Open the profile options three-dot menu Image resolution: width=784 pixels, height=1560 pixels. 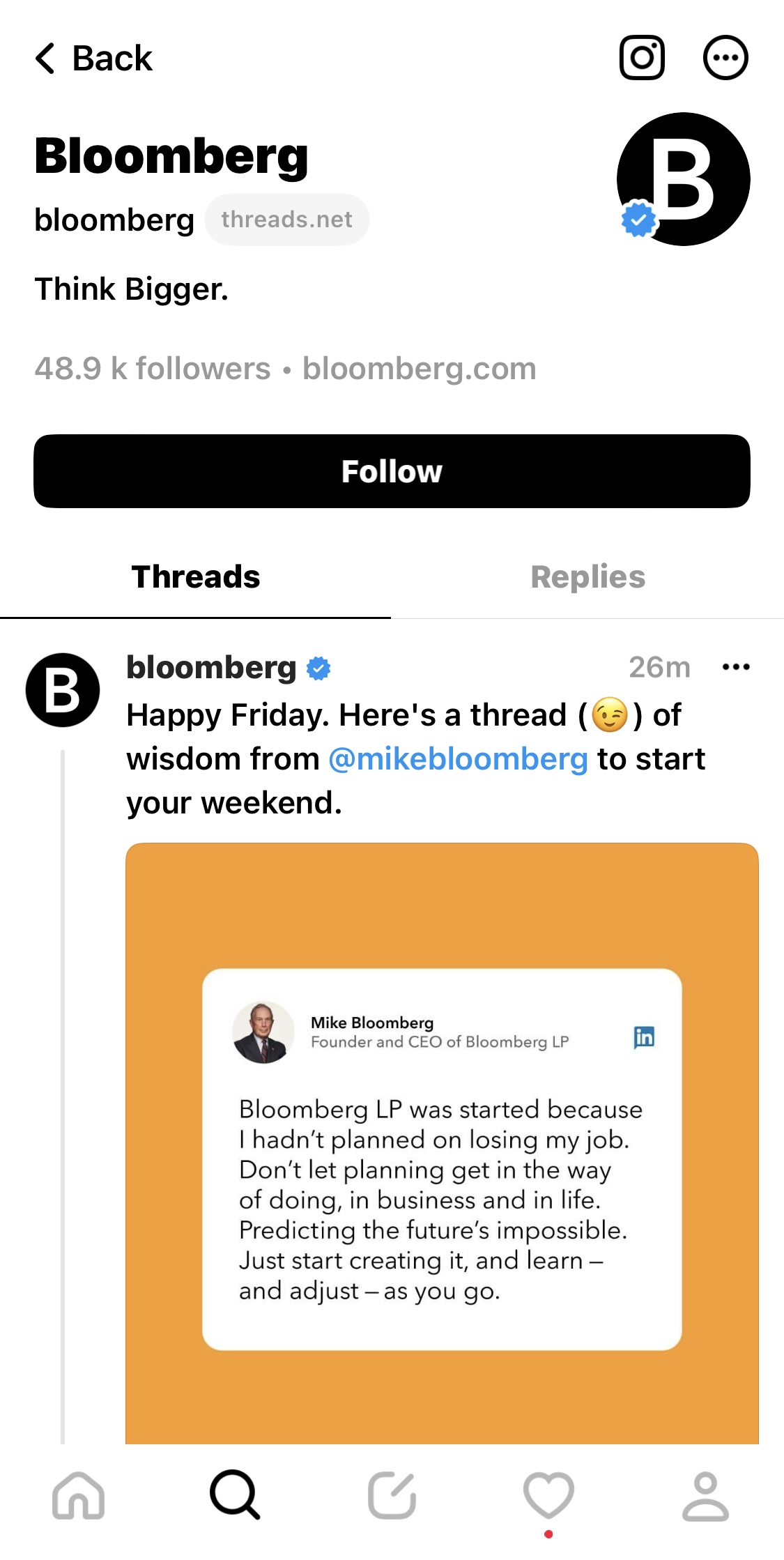(725, 57)
